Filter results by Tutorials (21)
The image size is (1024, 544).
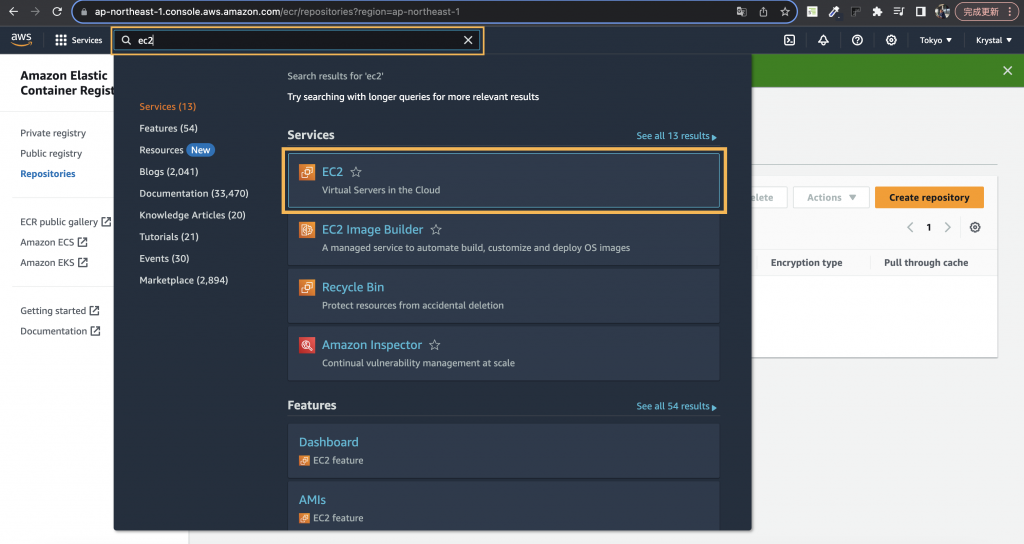coord(168,236)
